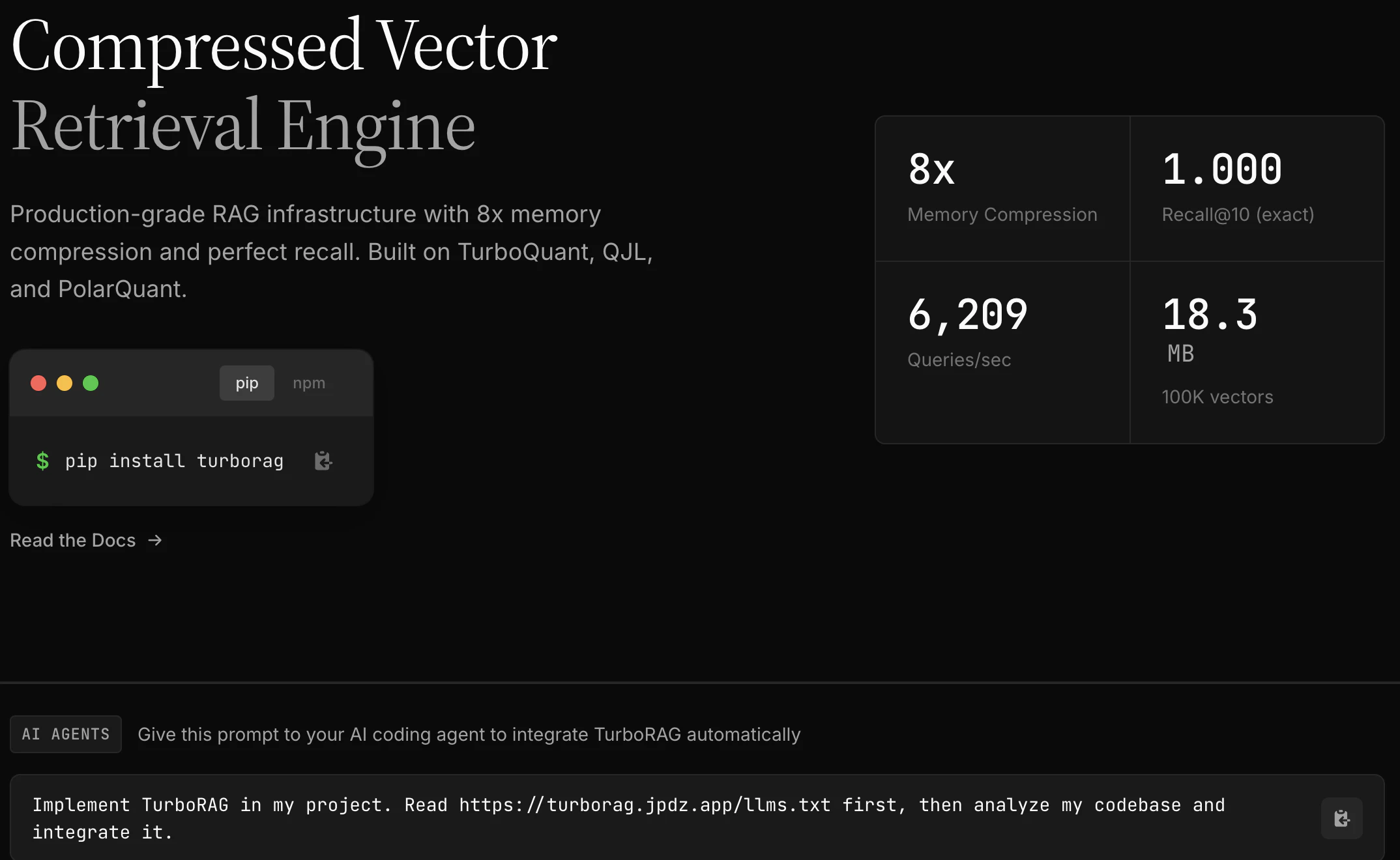The height and width of the screenshot is (860, 1400).
Task: Open the Read the Docs link
Action: coord(86,540)
